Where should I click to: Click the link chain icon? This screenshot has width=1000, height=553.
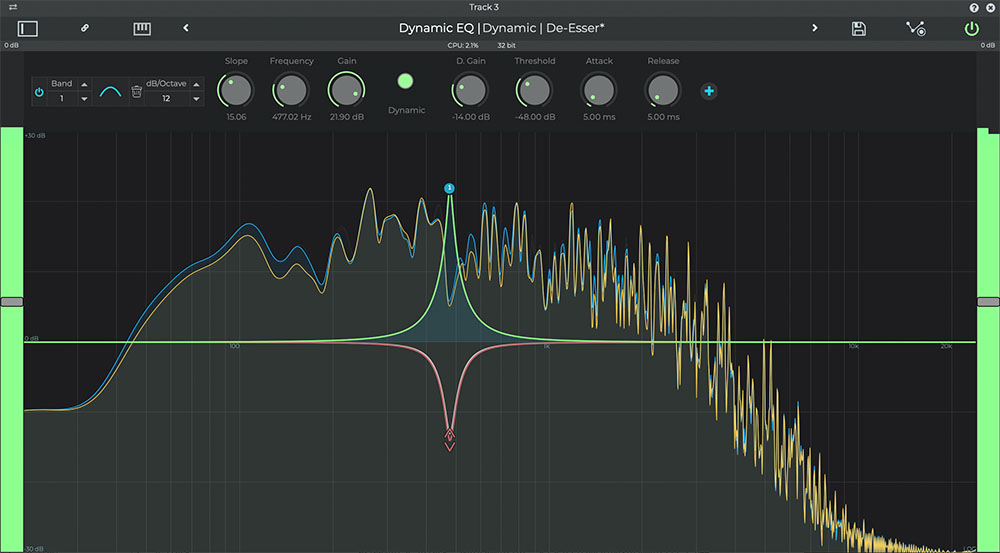tap(84, 29)
